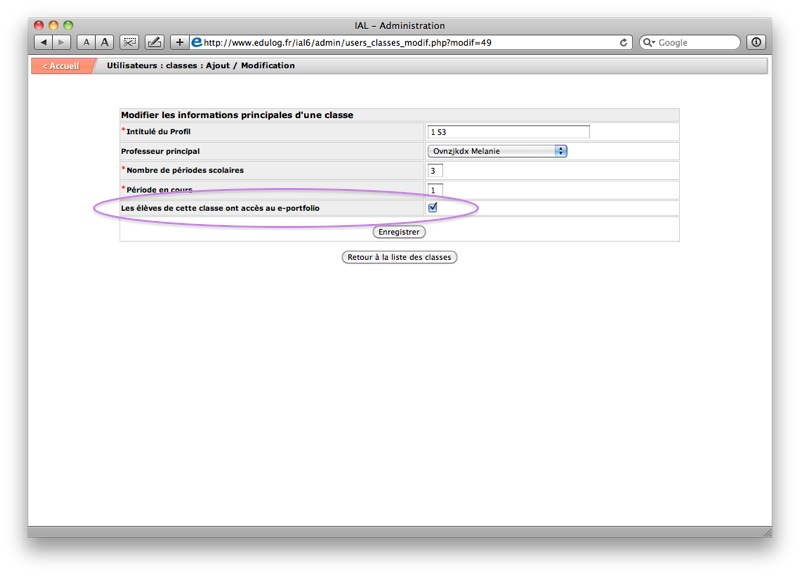
Task: Click Retour à la liste des classes
Action: pos(399,257)
